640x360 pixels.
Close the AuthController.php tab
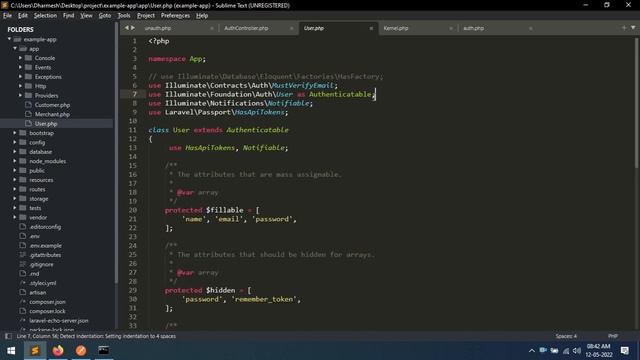(x=291, y=28)
